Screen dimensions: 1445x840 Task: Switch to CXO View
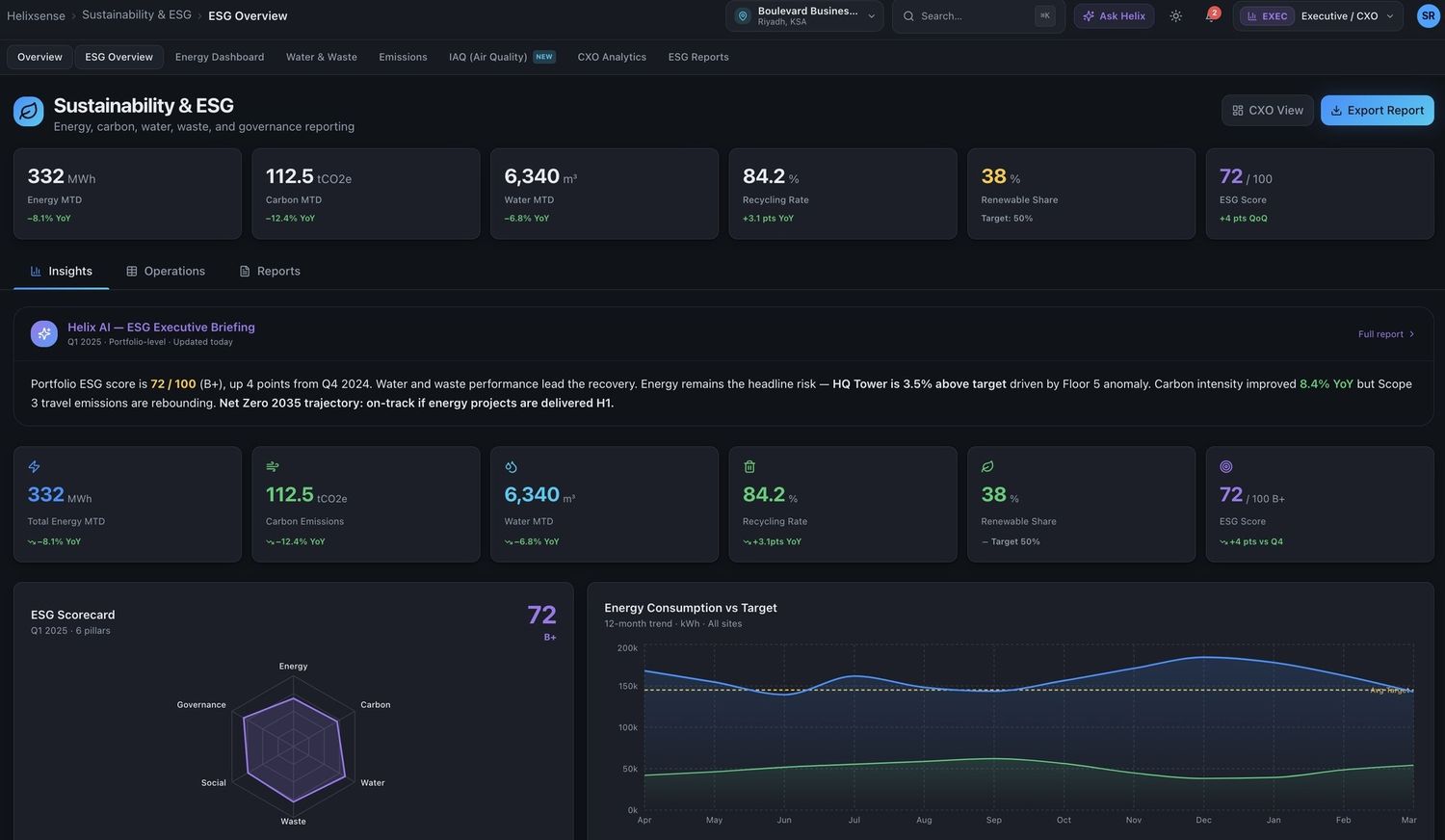click(x=1268, y=111)
